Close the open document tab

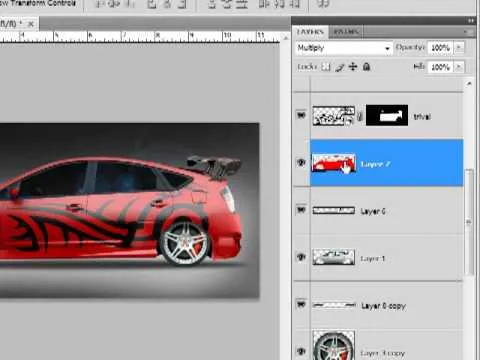click(x=30, y=24)
